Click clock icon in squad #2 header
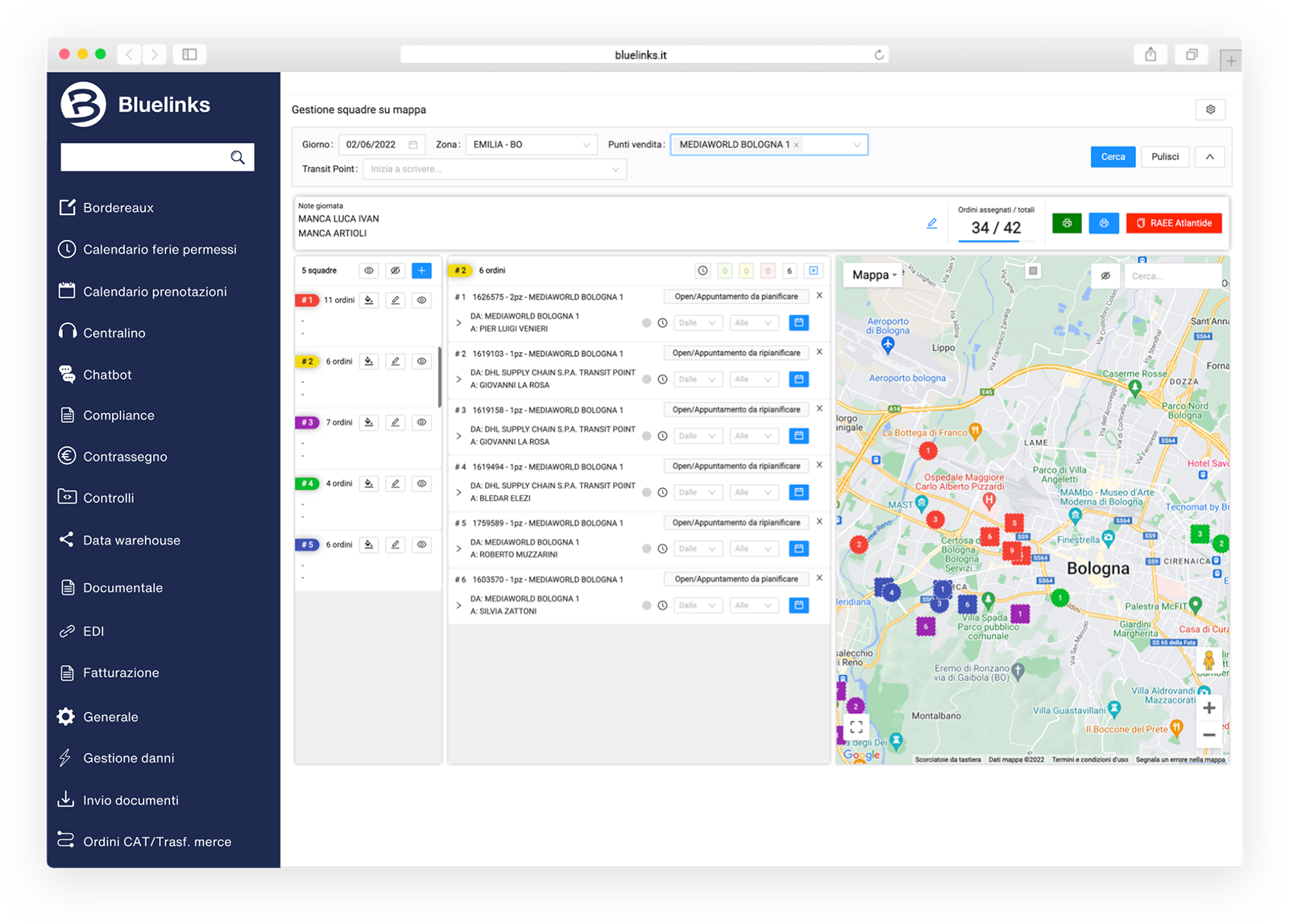The image size is (1289, 924). (x=703, y=271)
